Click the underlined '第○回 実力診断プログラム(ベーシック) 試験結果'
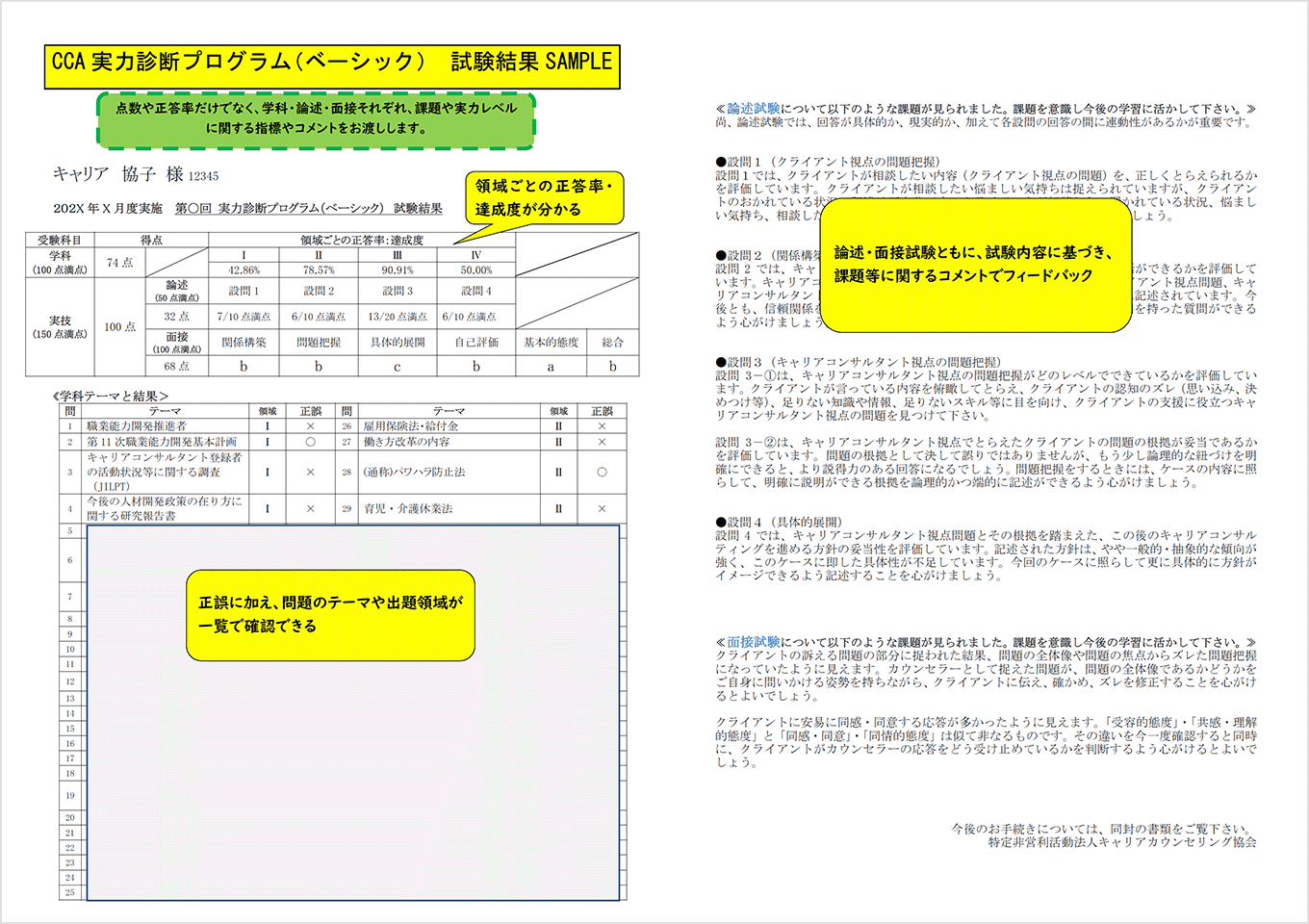The width and height of the screenshot is (1309, 924). pyautogui.click(x=309, y=208)
